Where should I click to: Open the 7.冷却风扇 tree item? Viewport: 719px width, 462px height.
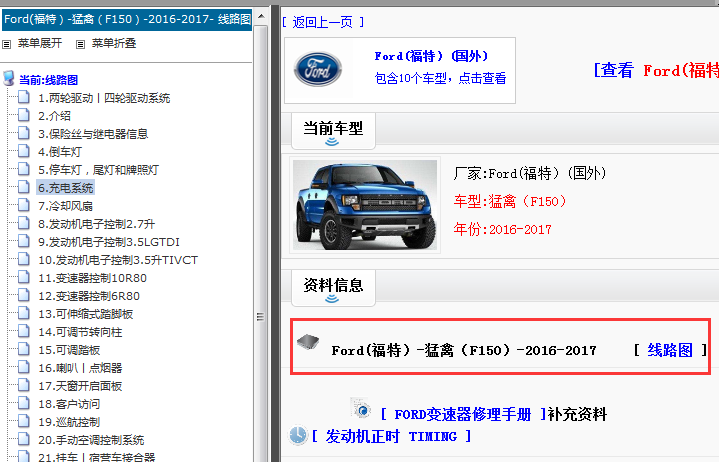[65, 206]
